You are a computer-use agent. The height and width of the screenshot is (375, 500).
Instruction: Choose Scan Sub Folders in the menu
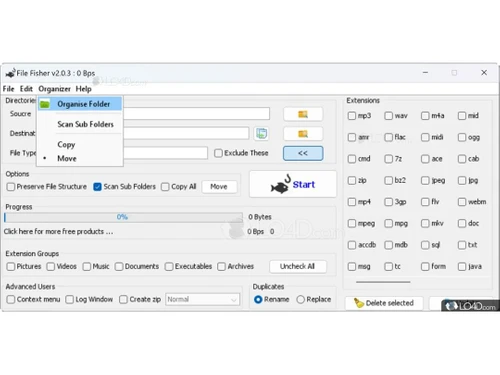click(85, 124)
